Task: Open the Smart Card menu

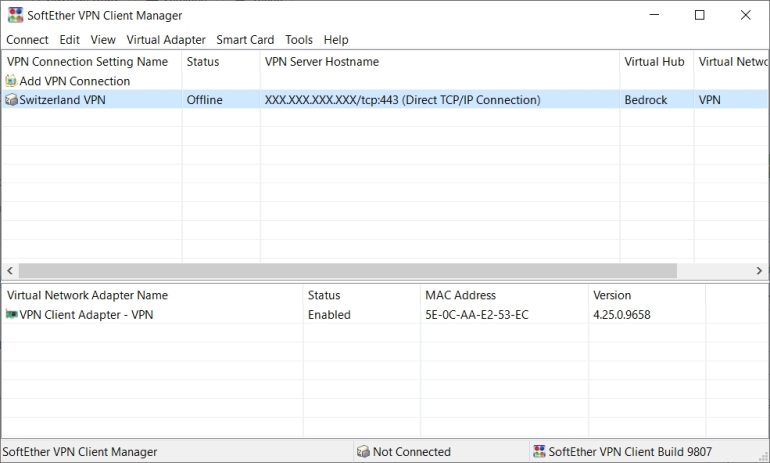Action: pos(245,40)
